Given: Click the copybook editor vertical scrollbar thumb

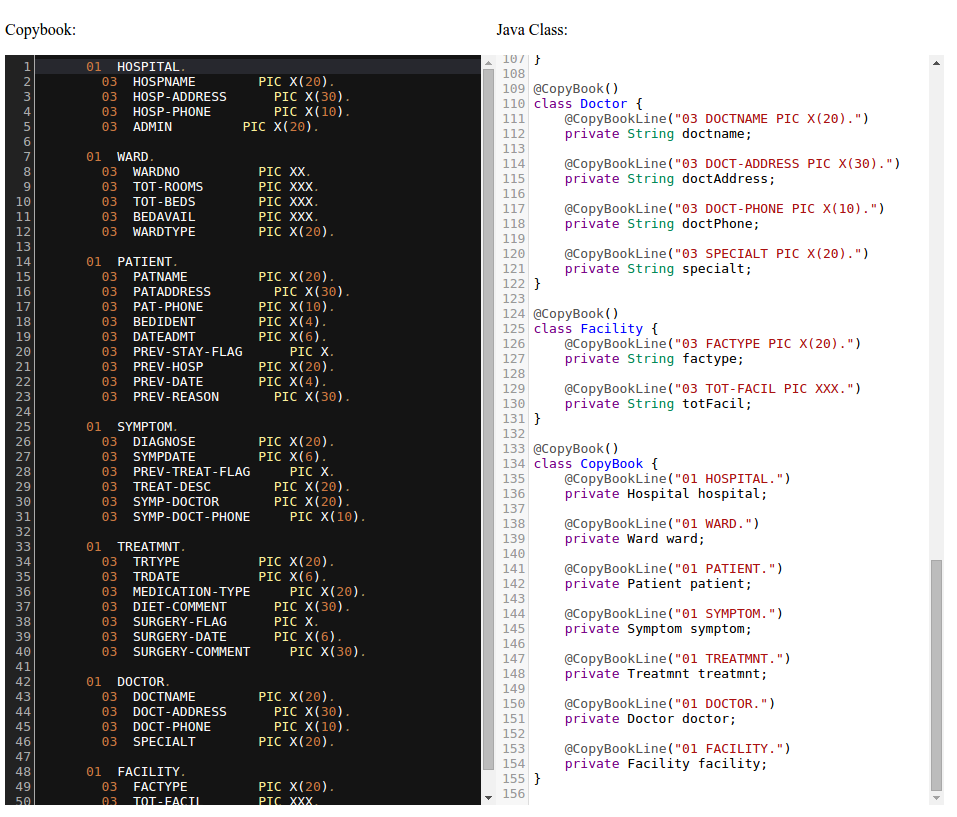Looking at the screenshot, I should pos(488,419).
